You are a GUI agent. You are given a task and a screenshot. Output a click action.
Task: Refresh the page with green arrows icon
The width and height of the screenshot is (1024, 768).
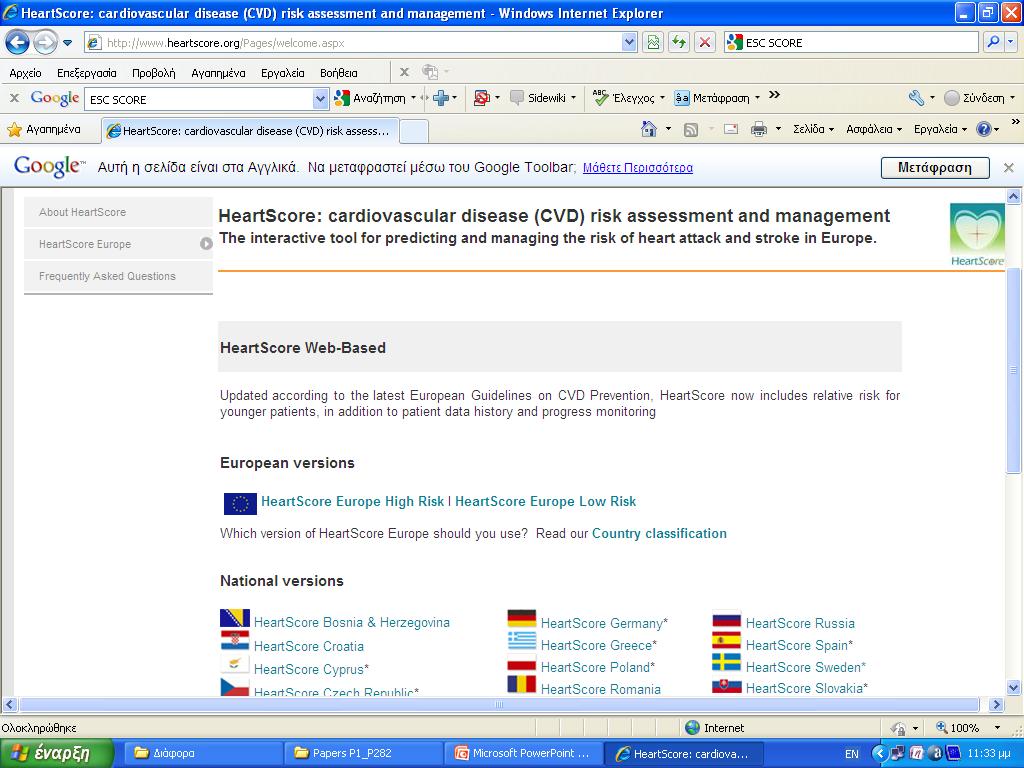point(679,43)
